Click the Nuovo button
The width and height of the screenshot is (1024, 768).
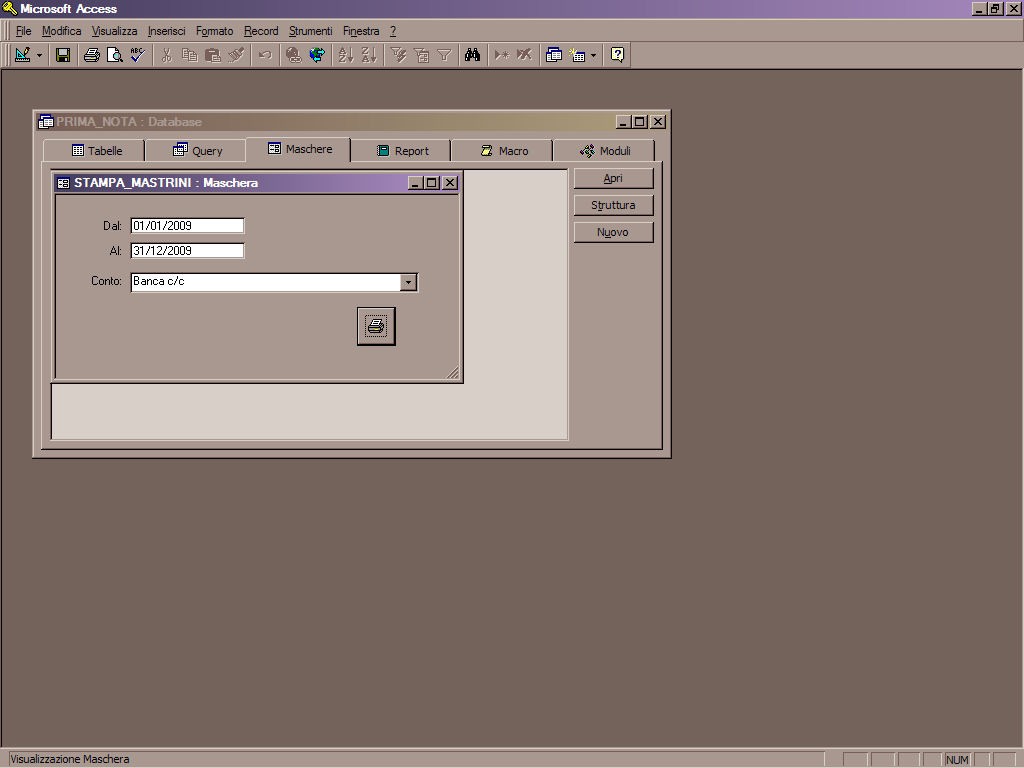click(x=613, y=232)
